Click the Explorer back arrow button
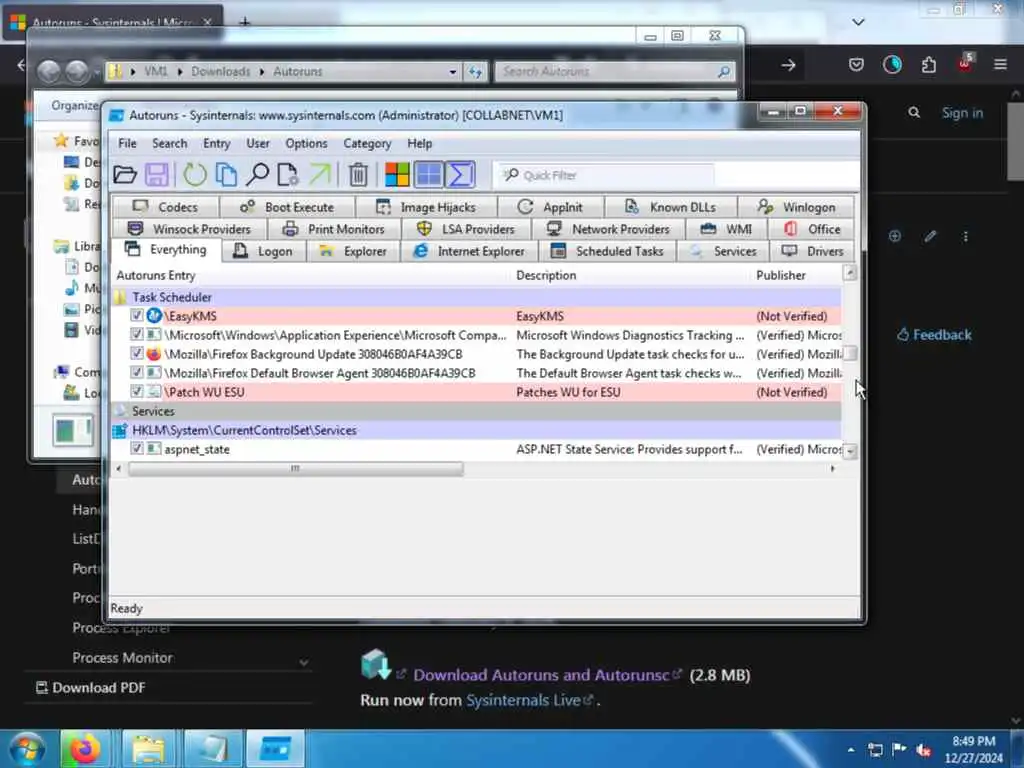This screenshot has width=1024, height=768. pos(48,71)
